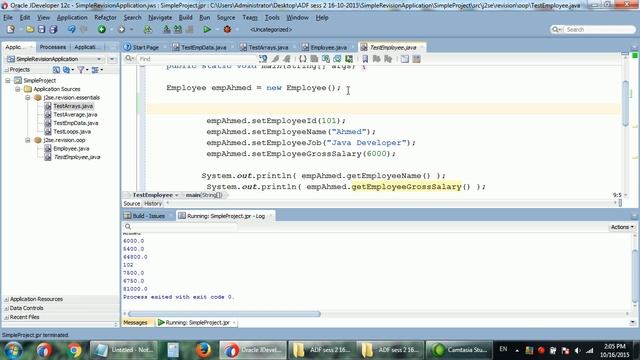Open the Refactor menu
This screenshot has width=640, height=360.
(105, 18)
